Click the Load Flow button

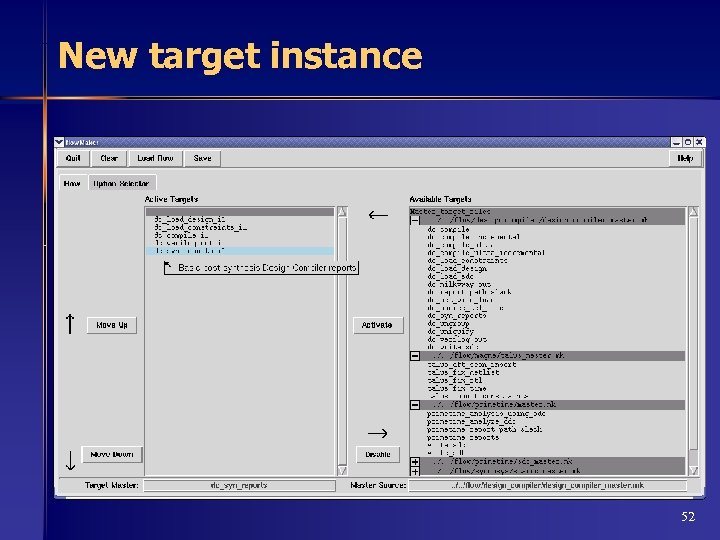tap(156, 158)
